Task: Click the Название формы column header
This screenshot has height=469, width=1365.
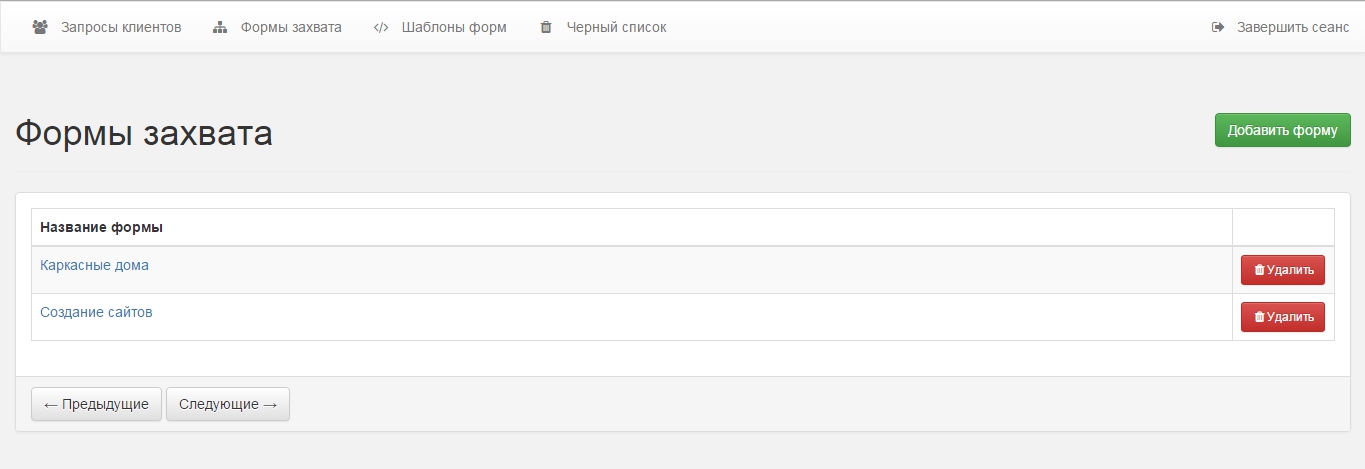Action: (101, 227)
